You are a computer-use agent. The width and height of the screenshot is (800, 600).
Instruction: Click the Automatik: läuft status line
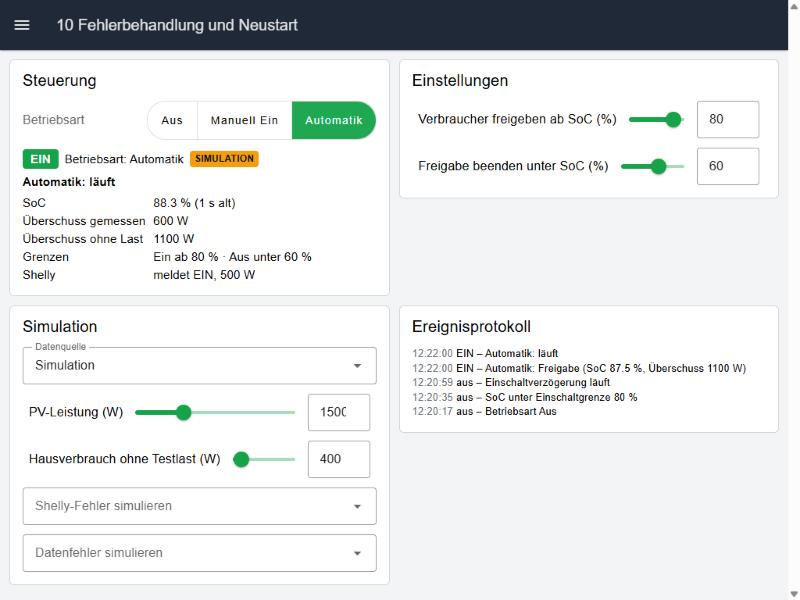coord(69,182)
